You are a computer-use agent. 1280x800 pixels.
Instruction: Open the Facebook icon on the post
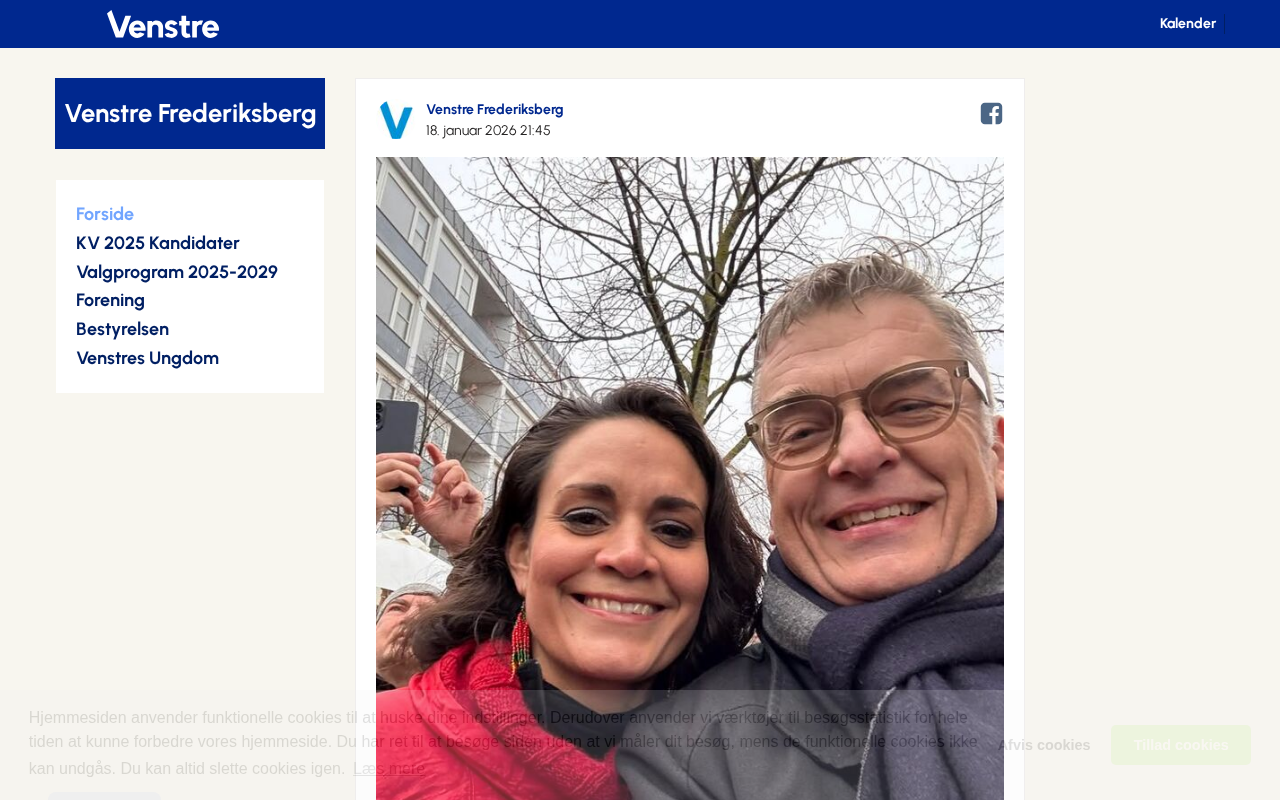(x=991, y=114)
